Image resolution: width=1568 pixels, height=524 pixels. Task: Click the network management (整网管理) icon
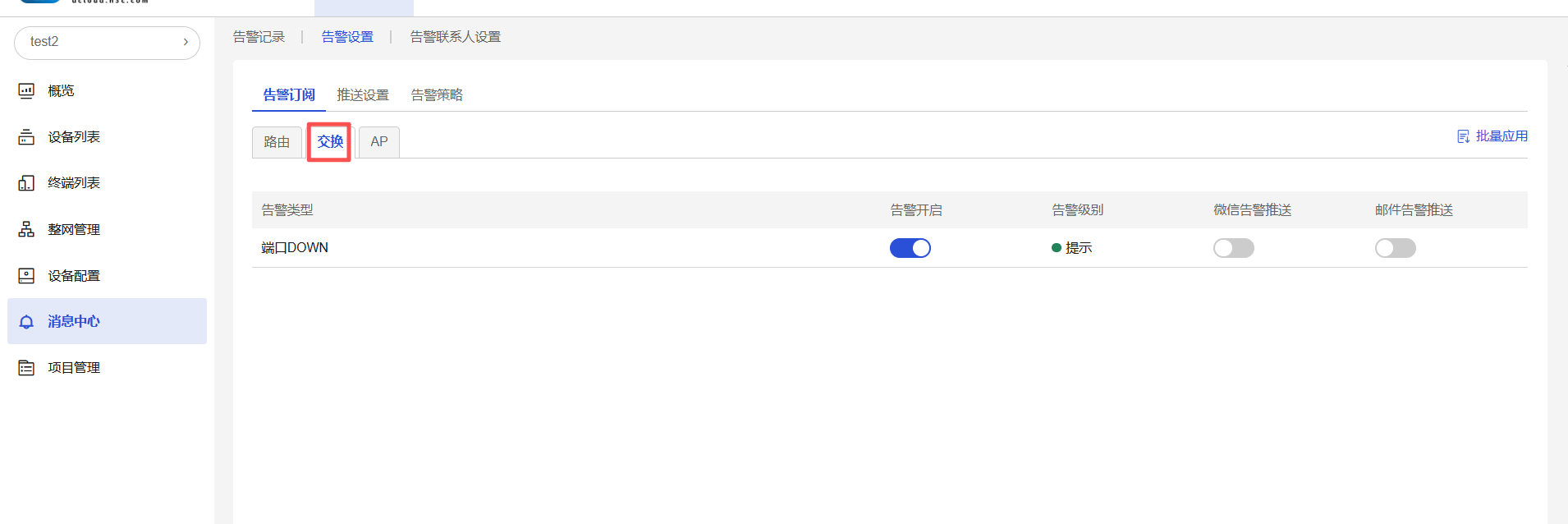click(x=26, y=229)
